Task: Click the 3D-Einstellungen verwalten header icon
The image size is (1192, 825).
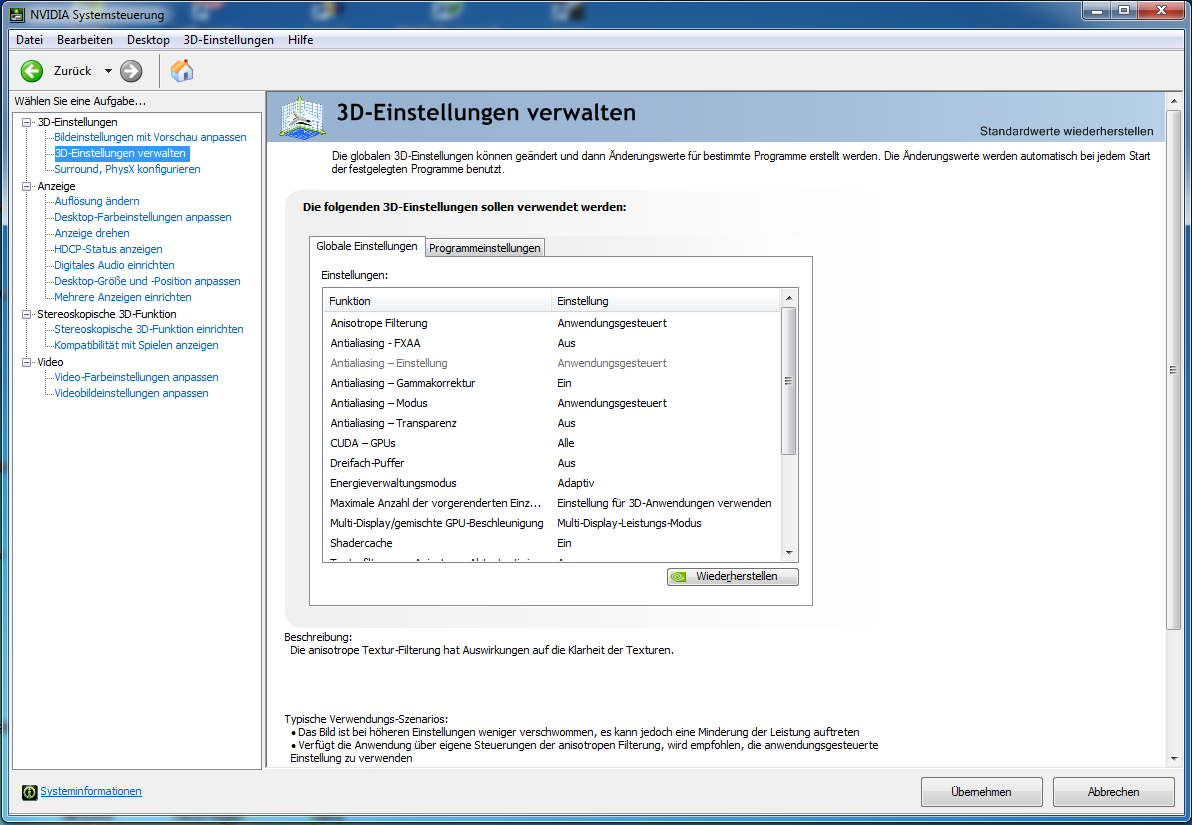Action: coord(303,118)
